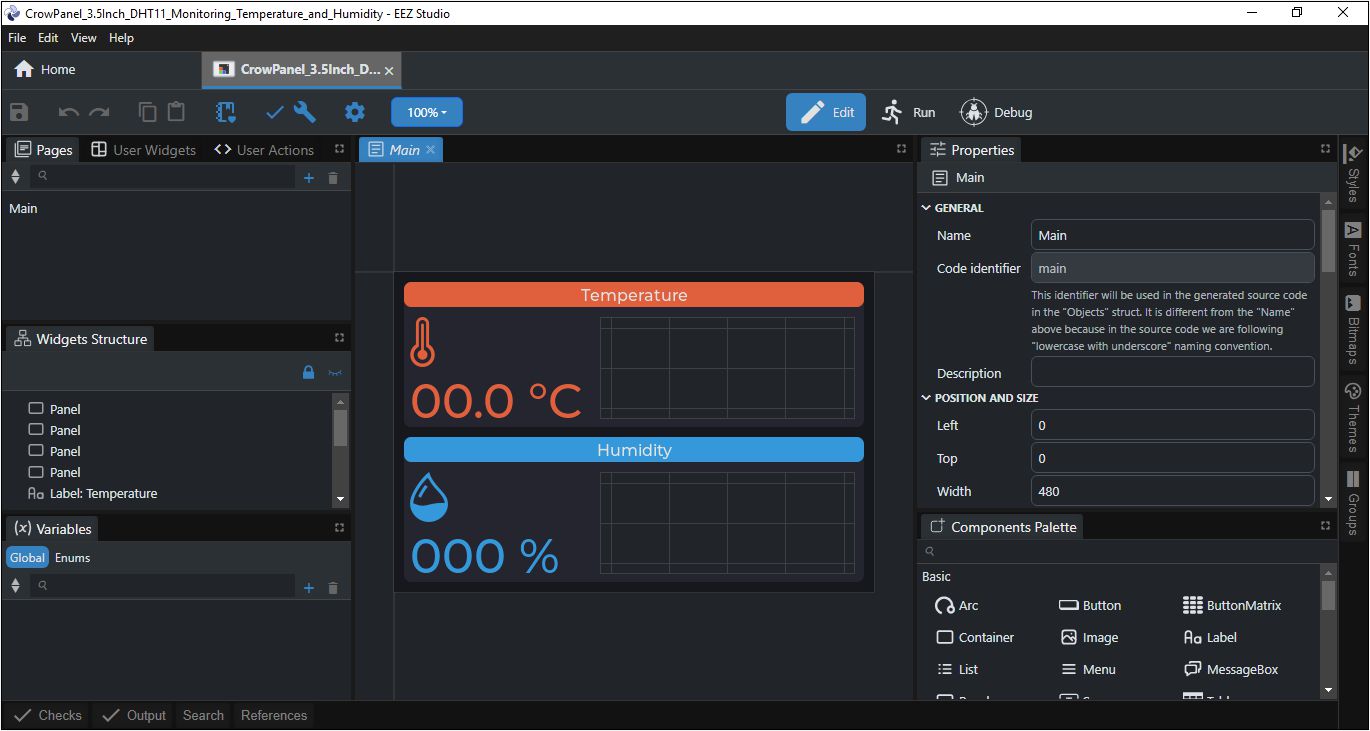1370x731 pixels.
Task: Click the Build wrench icon
Action: (x=305, y=112)
